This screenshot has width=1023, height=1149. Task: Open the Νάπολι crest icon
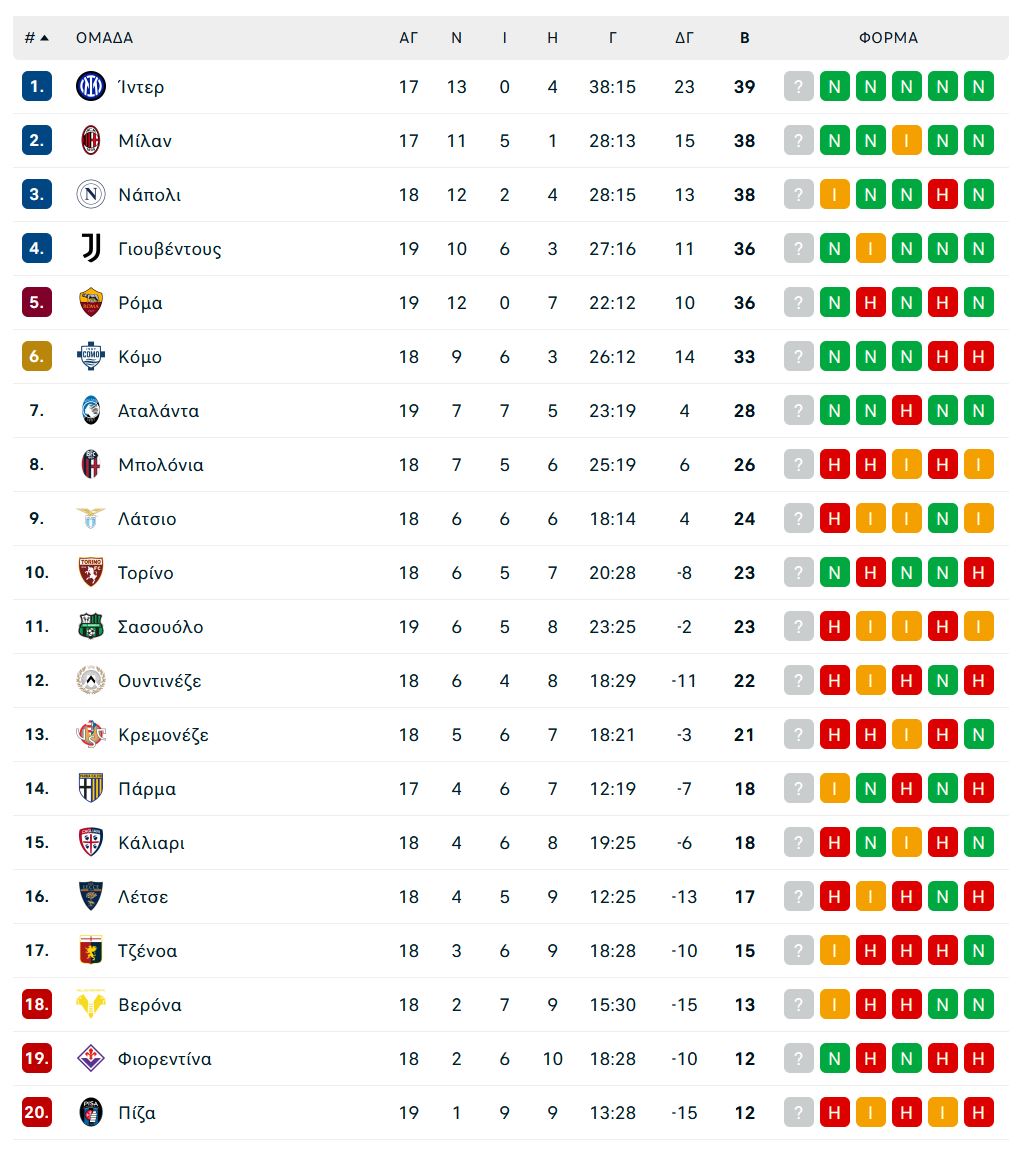91,194
